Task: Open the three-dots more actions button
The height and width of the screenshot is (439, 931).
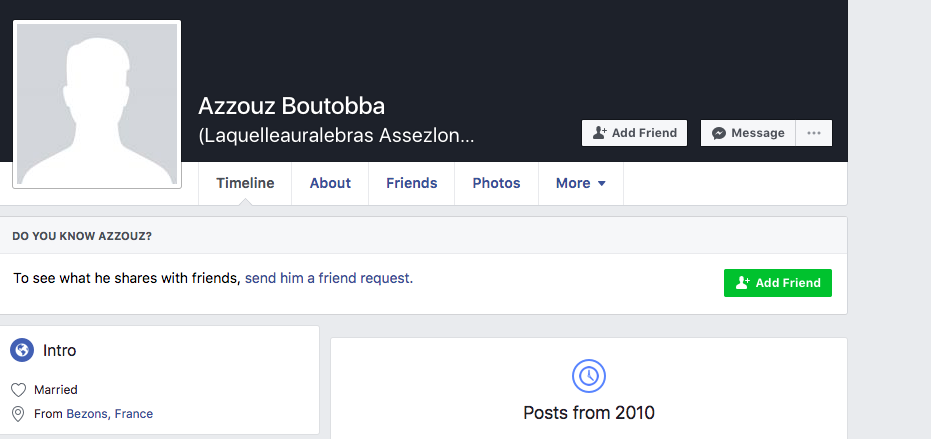Action: [x=814, y=133]
